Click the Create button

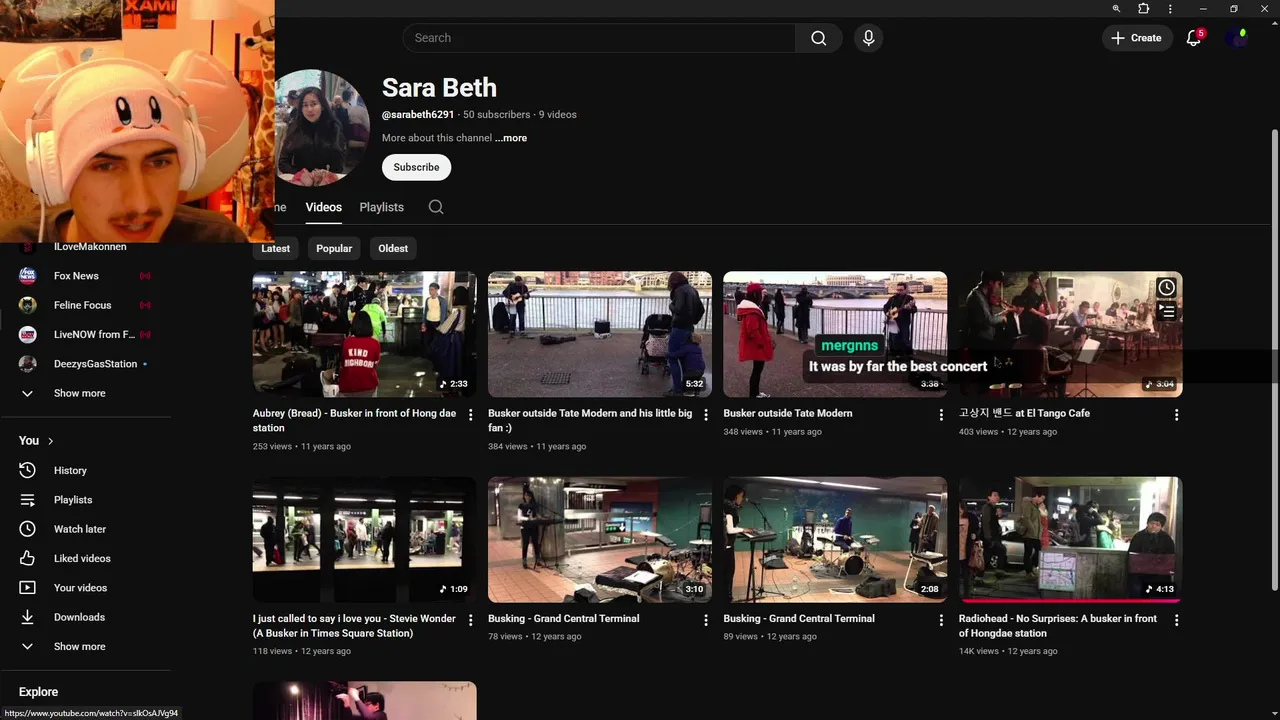1137,38
